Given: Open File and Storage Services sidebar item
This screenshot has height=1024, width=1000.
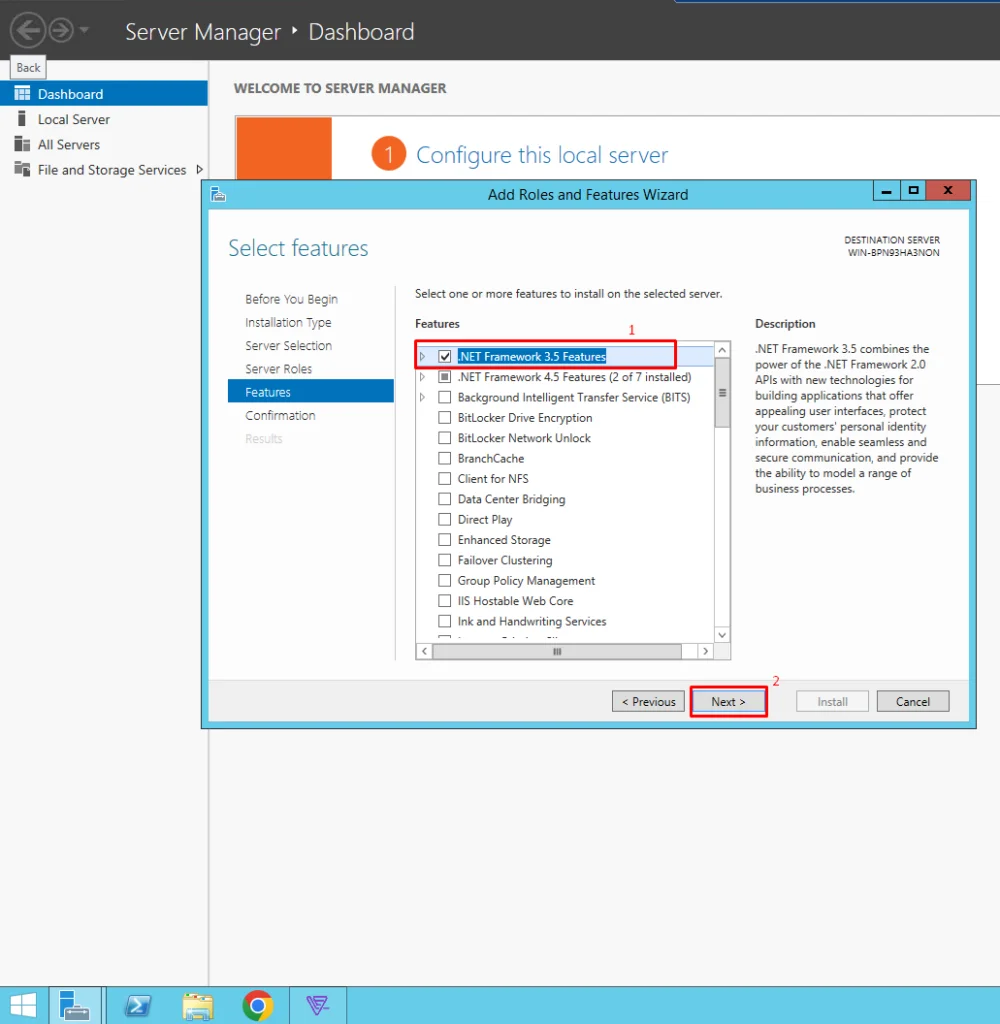Looking at the screenshot, I should click(104, 170).
